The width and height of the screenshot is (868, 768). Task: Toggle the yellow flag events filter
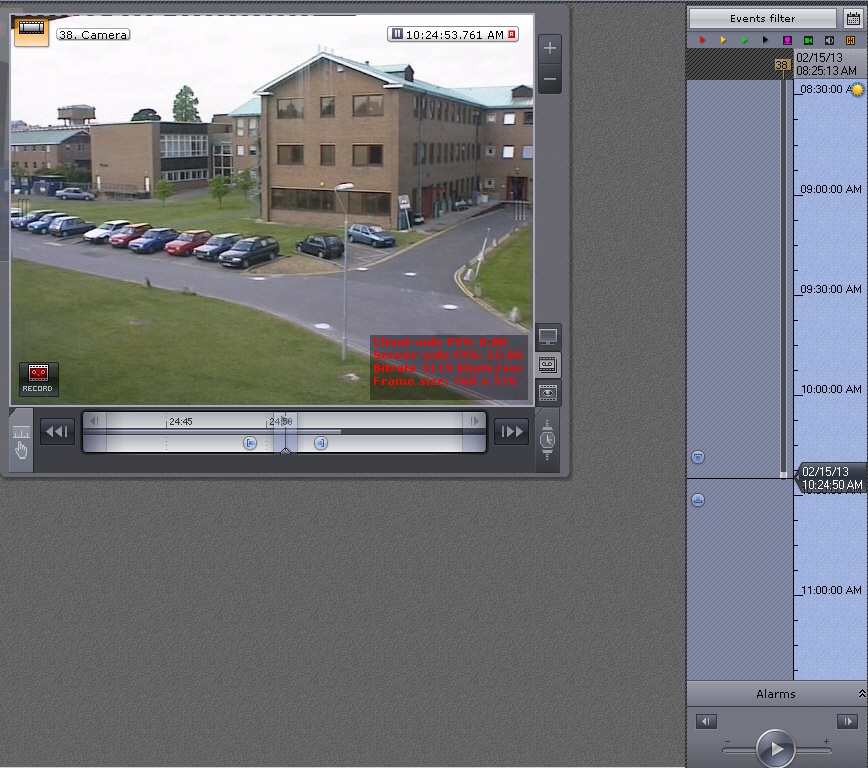point(724,40)
